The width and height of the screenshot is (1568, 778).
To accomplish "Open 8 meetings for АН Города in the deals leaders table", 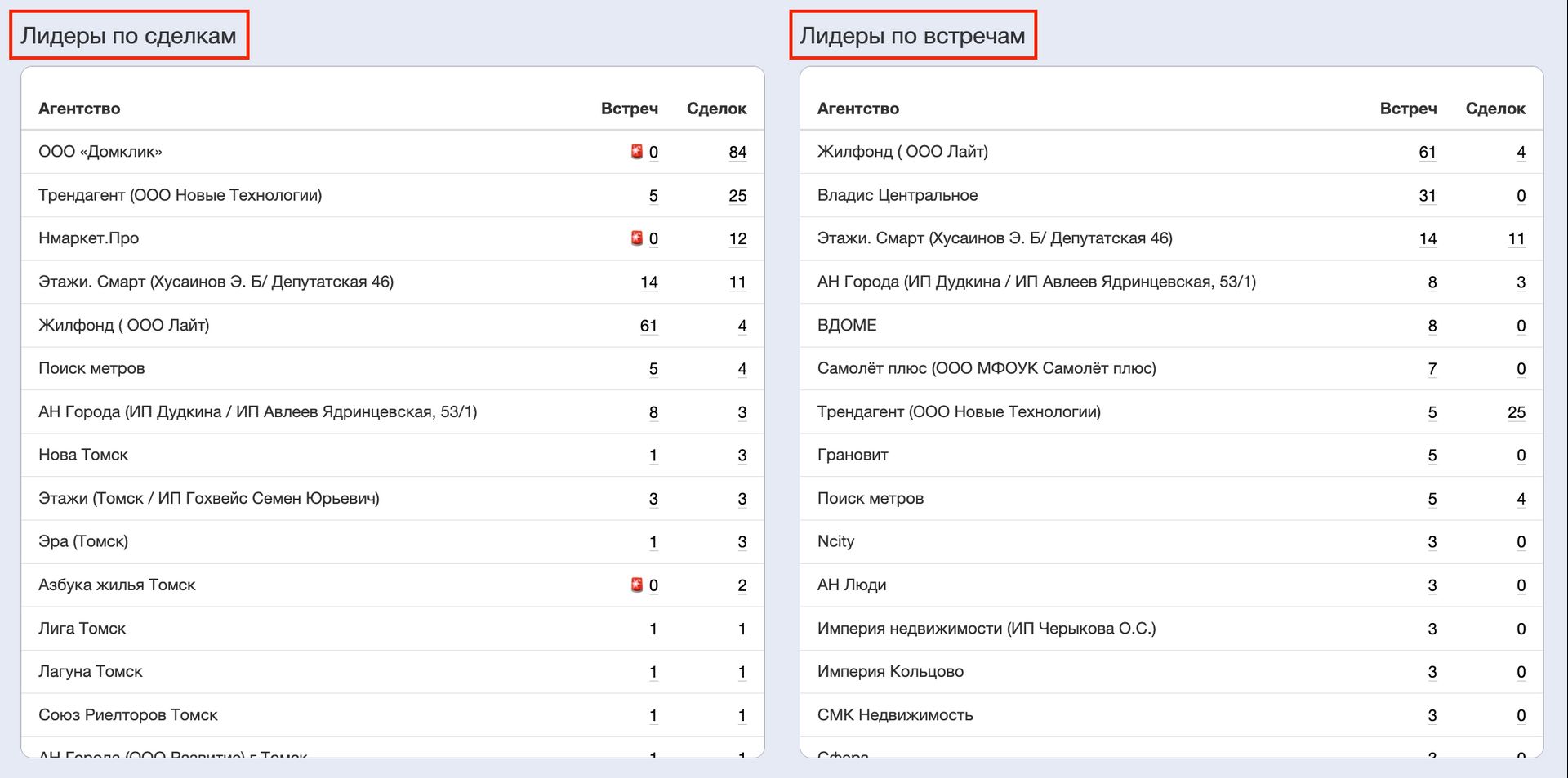I will (x=653, y=412).
